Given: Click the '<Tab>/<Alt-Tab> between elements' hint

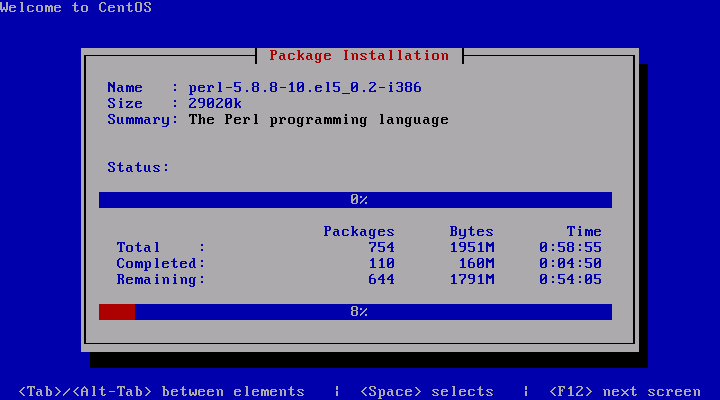Looking at the screenshot, I should coord(161,392).
